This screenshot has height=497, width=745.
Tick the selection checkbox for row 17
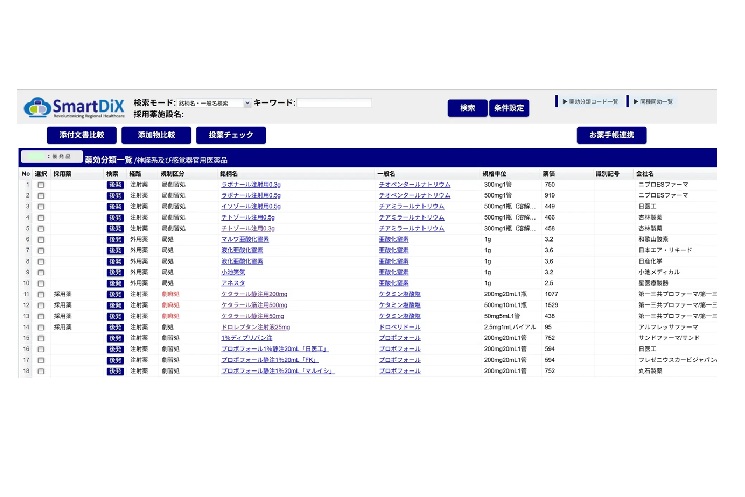41,360
